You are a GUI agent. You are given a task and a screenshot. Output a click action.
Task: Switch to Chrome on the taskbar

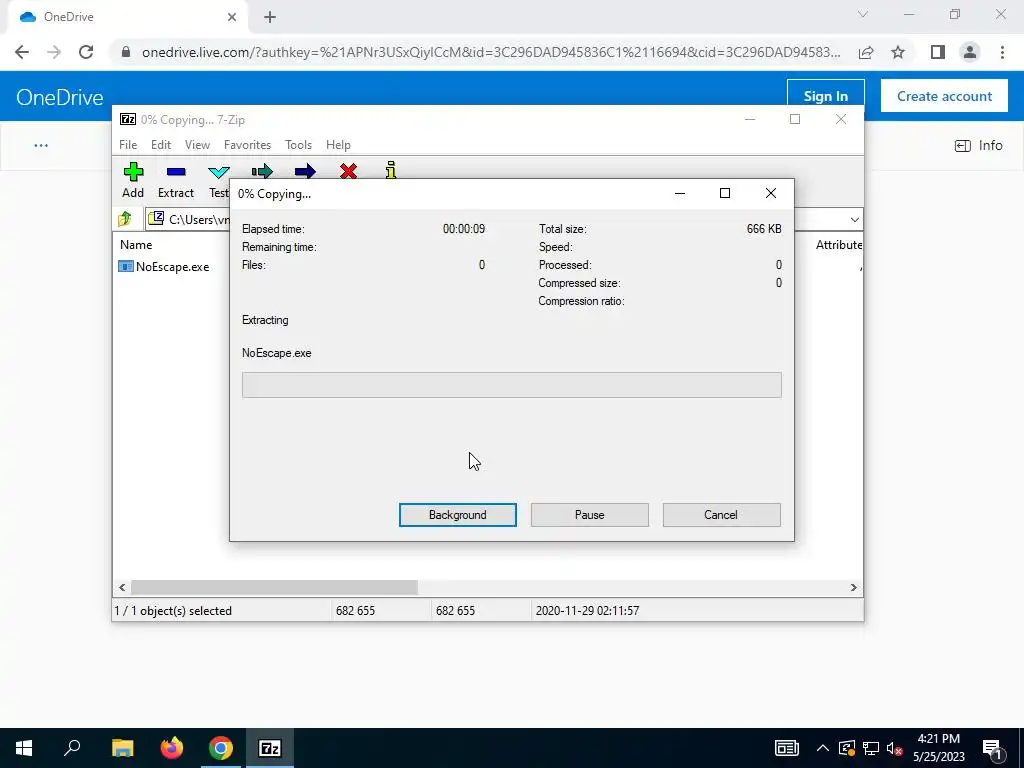pyautogui.click(x=221, y=748)
